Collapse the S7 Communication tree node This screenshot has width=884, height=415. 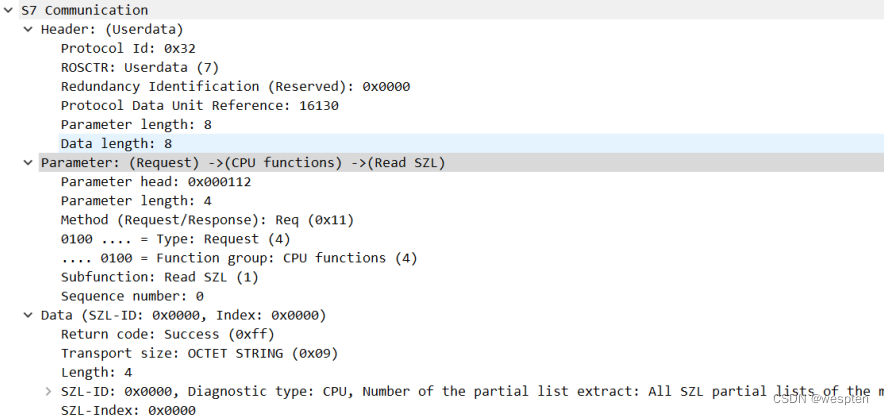click(8, 10)
